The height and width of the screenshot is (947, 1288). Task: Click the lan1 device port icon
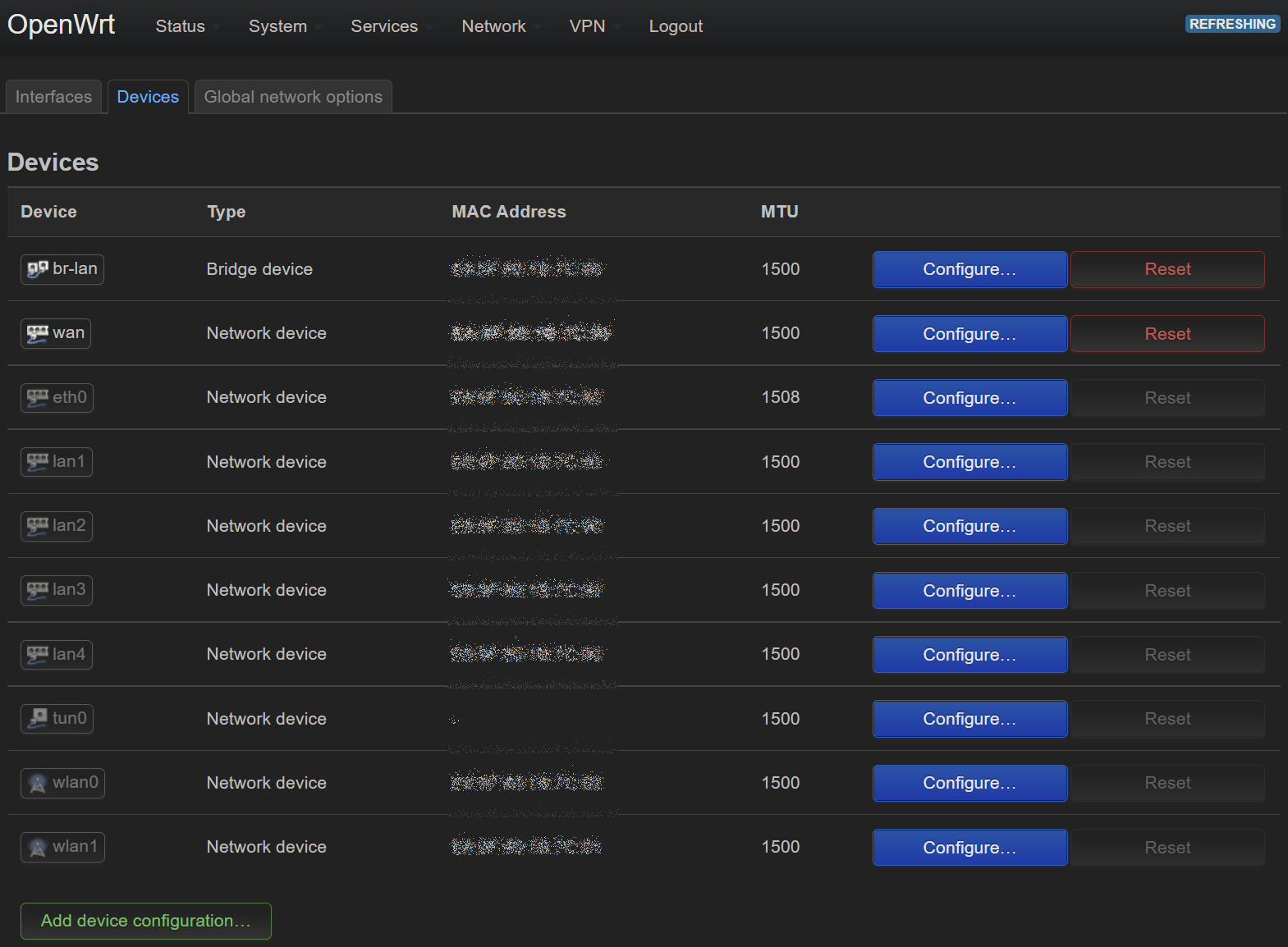(38, 462)
